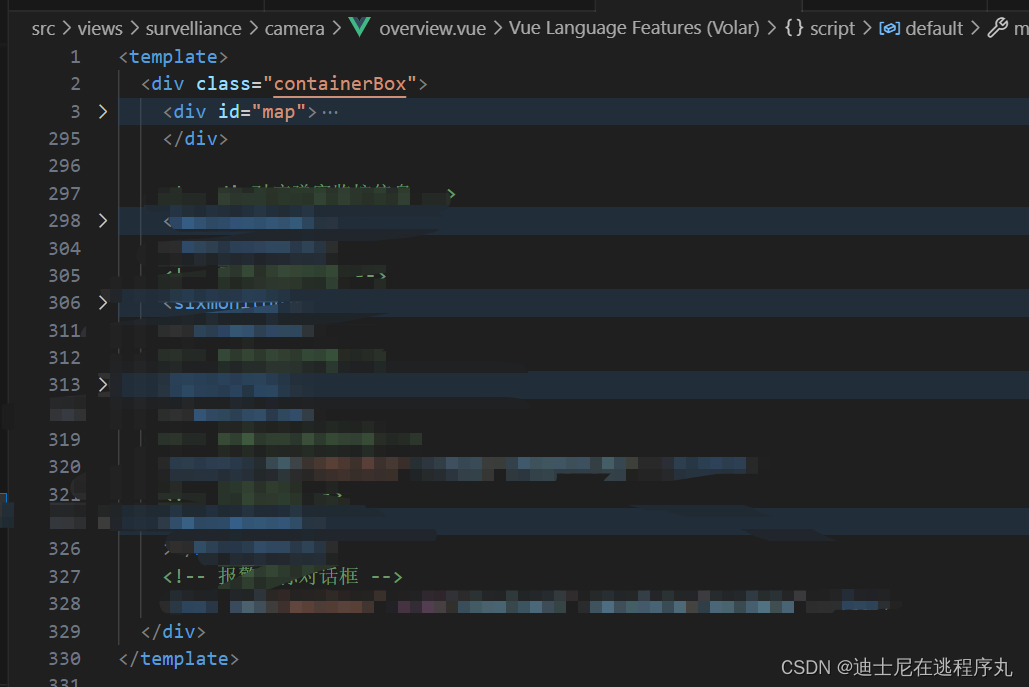The width and height of the screenshot is (1029, 687).
Task: Click the containerBox class value
Action: point(340,84)
